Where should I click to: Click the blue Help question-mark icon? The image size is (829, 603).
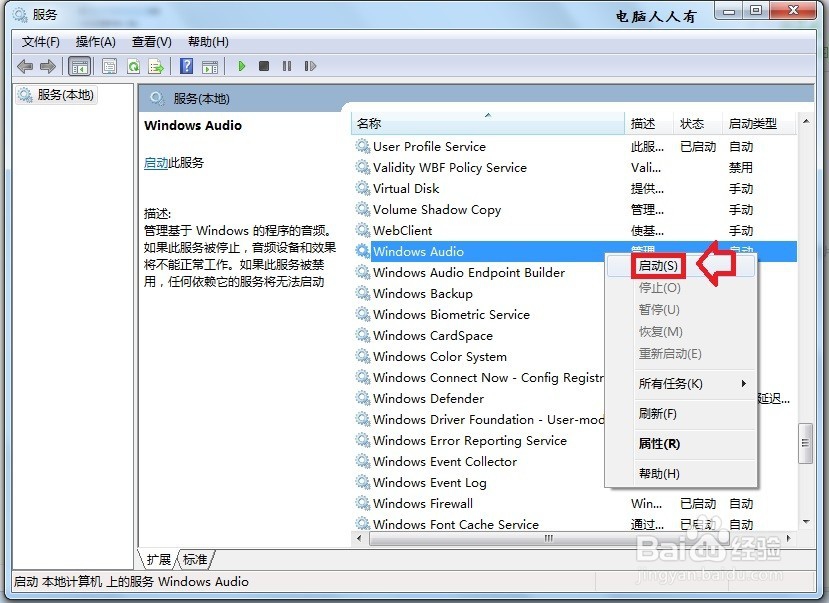[186, 66]
